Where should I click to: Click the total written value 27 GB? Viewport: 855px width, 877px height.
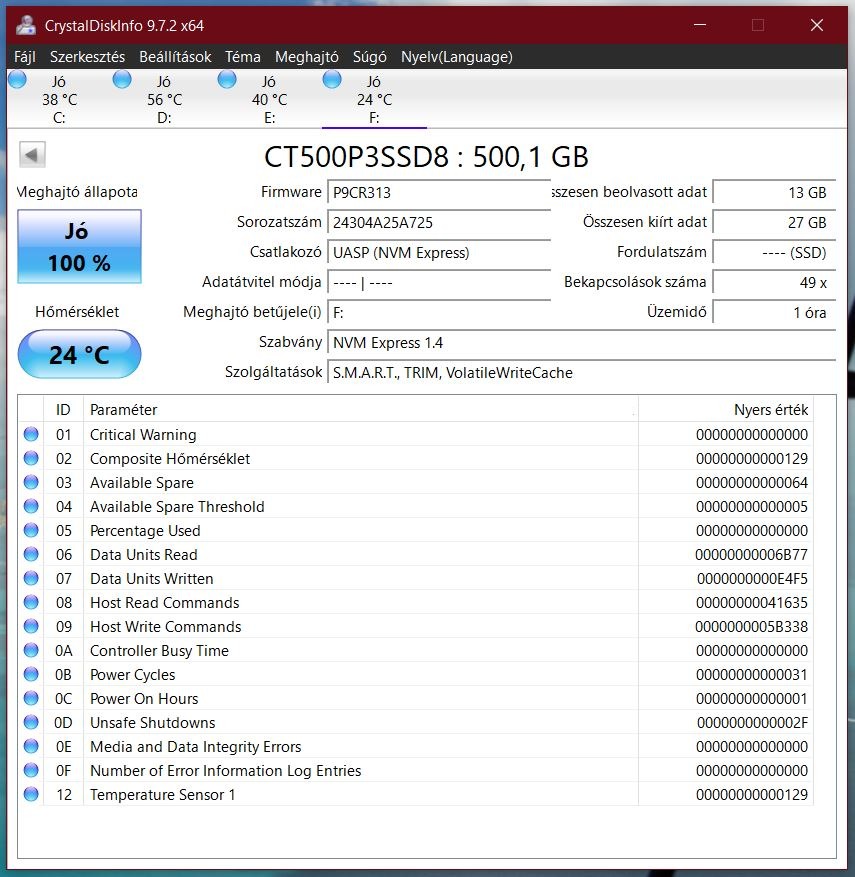click(x=774, y=223)
